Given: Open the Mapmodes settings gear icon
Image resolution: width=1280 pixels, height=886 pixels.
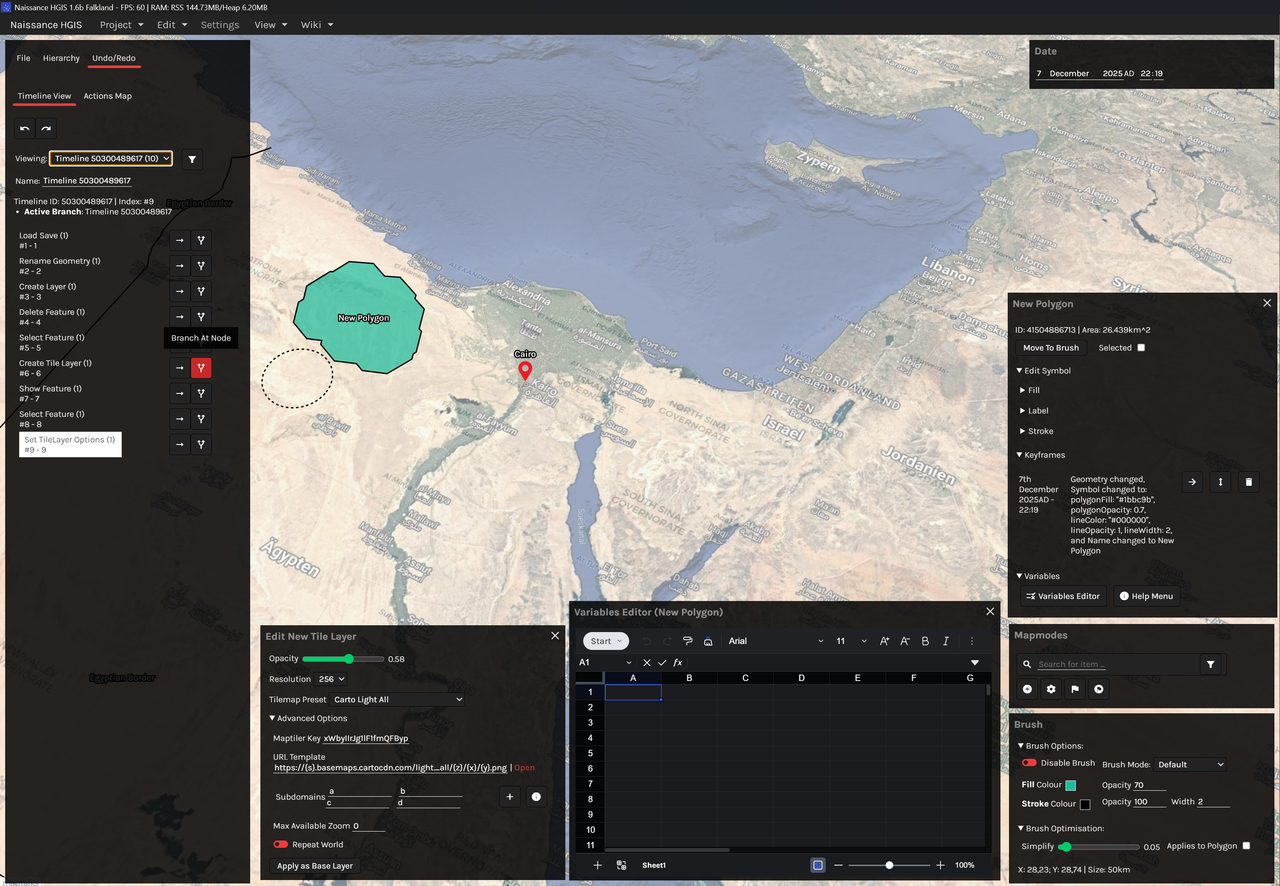Looking at the screenshot, I should (x=1051, y=689).
